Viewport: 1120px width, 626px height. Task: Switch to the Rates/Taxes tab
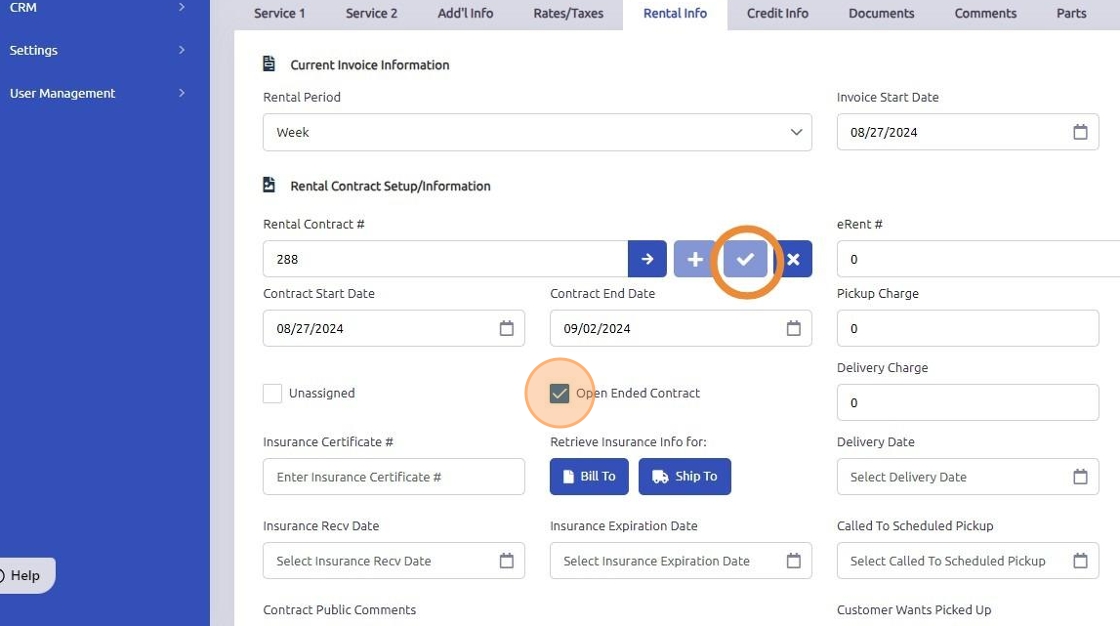click(x=568, y=13)
